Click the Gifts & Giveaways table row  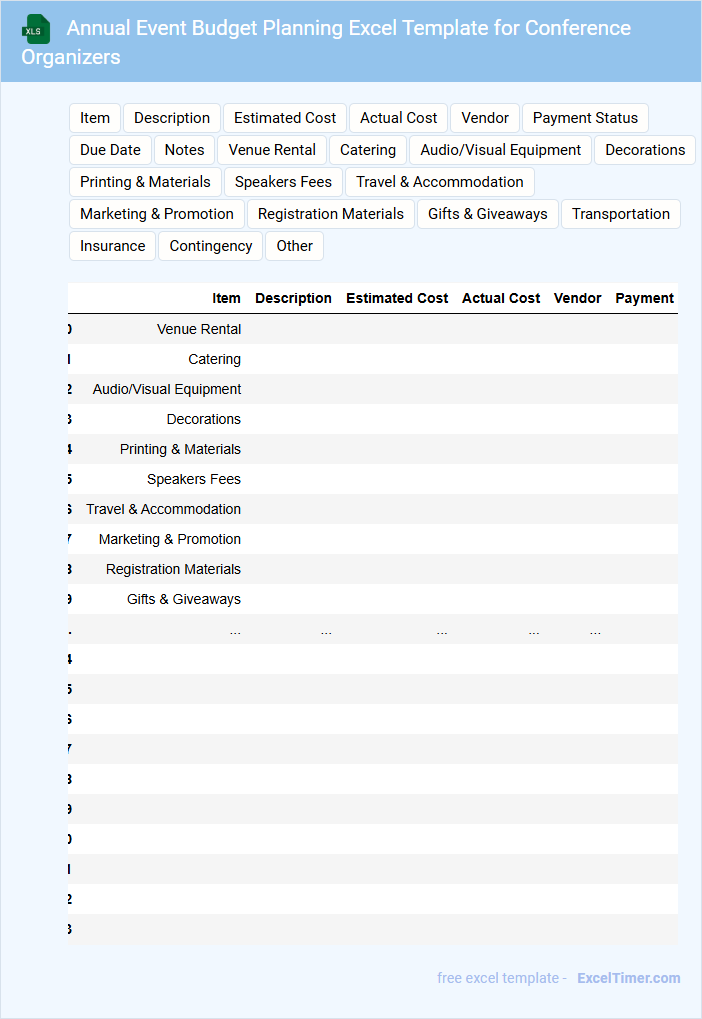point(373,599)
